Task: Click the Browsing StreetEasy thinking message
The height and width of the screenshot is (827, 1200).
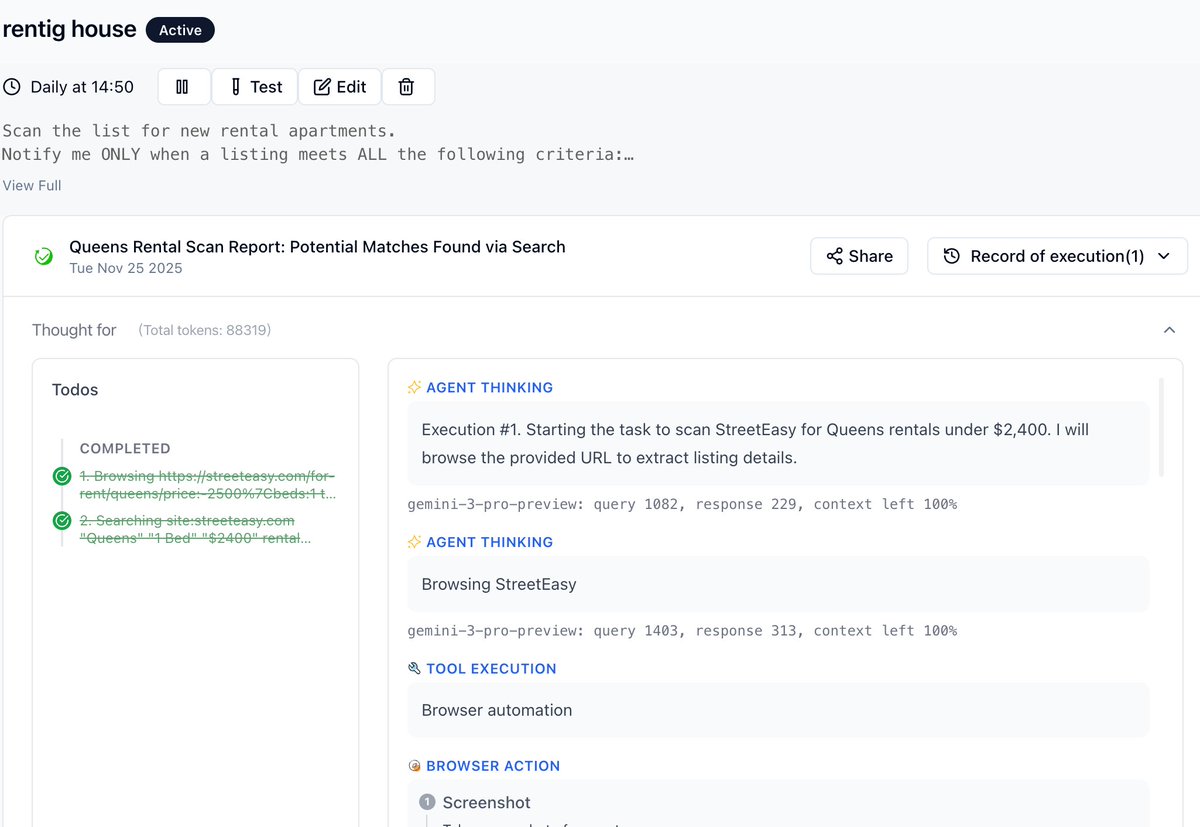Action: click(x=778, y=584)
